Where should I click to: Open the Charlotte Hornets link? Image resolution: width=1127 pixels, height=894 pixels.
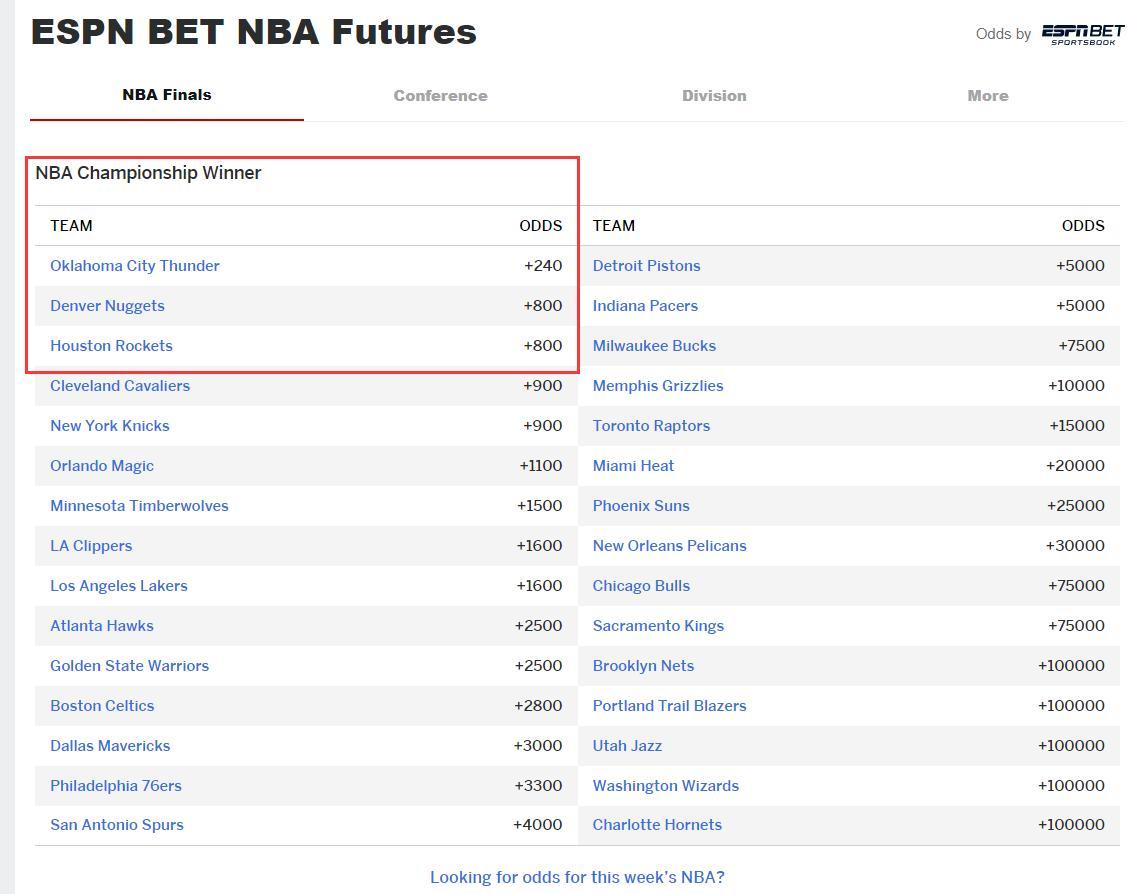(657, 825)
